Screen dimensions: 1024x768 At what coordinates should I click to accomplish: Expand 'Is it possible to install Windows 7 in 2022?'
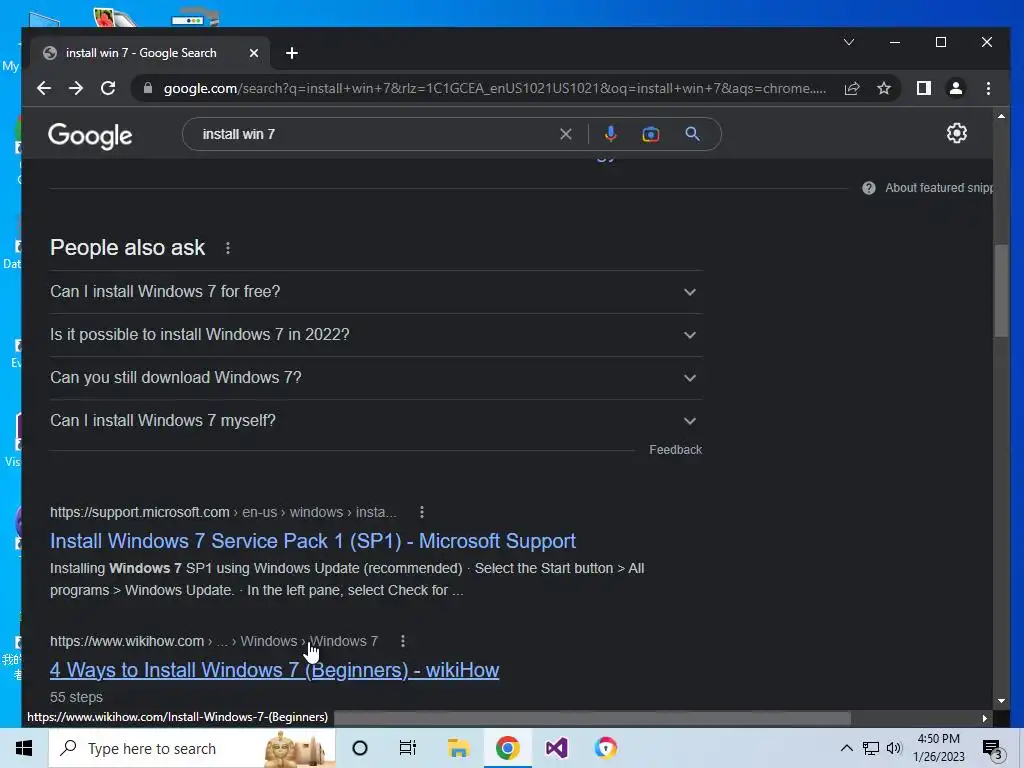pos(376,335)
